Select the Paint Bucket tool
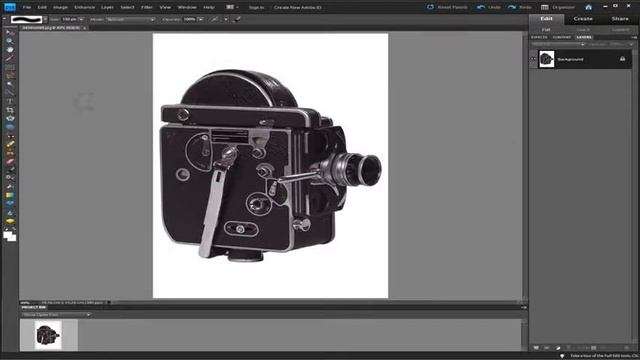The height and width of the screenshot is (360, 640). [10, 187]
